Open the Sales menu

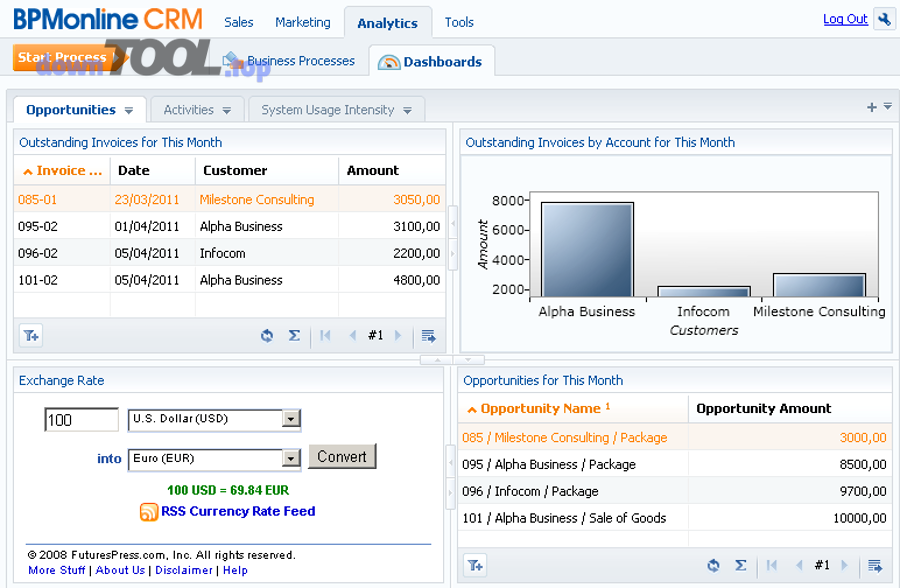(x=238, y=22)
